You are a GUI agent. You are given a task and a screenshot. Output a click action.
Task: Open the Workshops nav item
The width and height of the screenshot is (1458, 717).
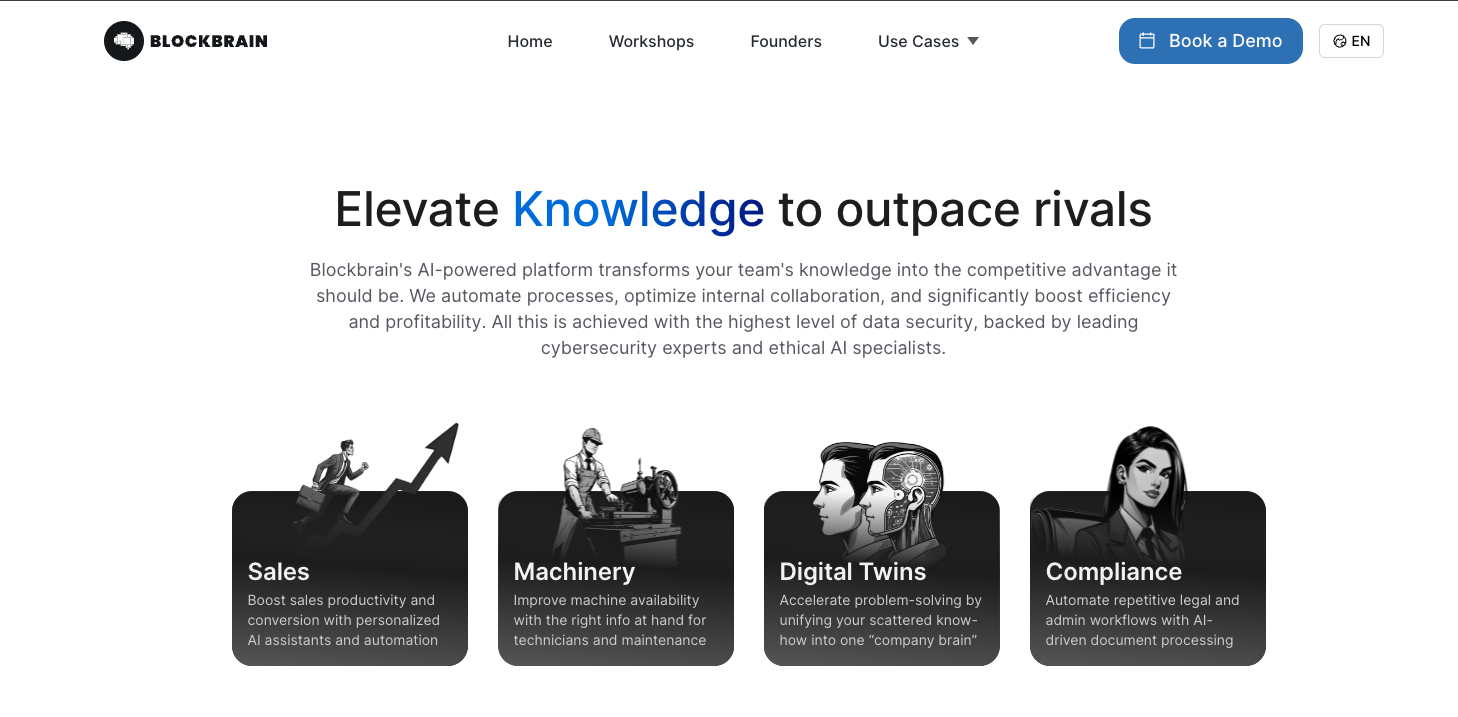[651, 41]
